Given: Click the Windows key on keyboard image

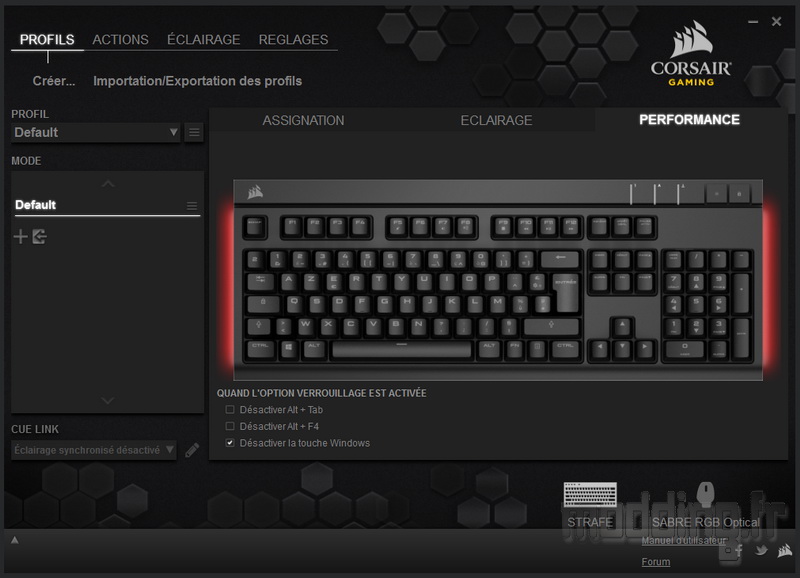Looking at the screenshot, I should 289,348.
